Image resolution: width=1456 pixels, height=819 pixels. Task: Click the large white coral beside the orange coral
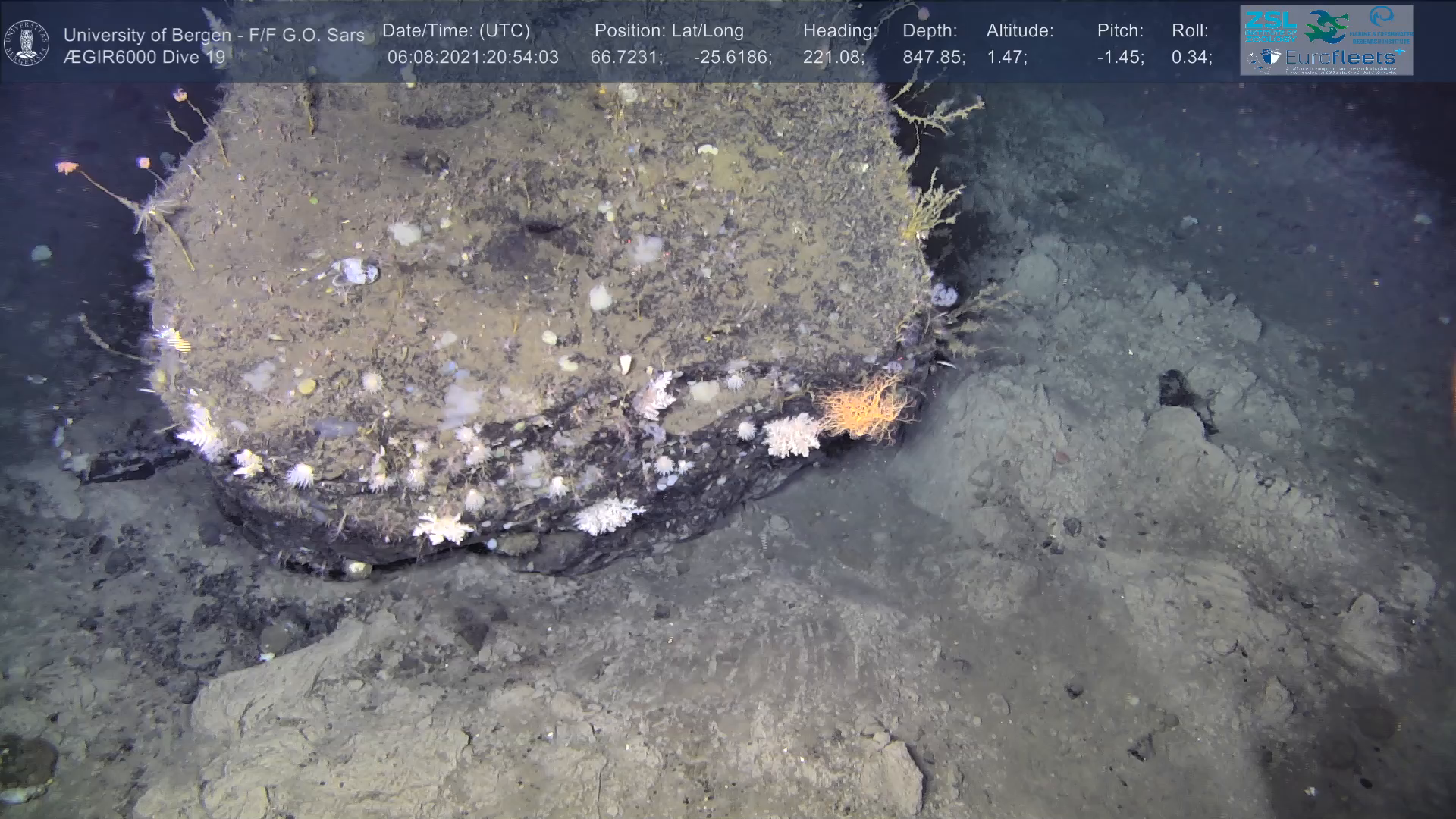click(x=791, y=437)
